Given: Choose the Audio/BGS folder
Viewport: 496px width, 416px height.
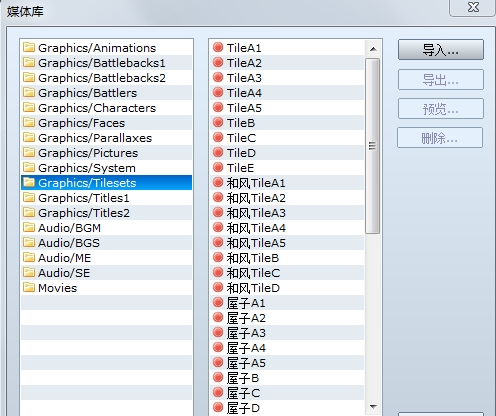Looking at the screenshot, I should (x=107, y=243).
